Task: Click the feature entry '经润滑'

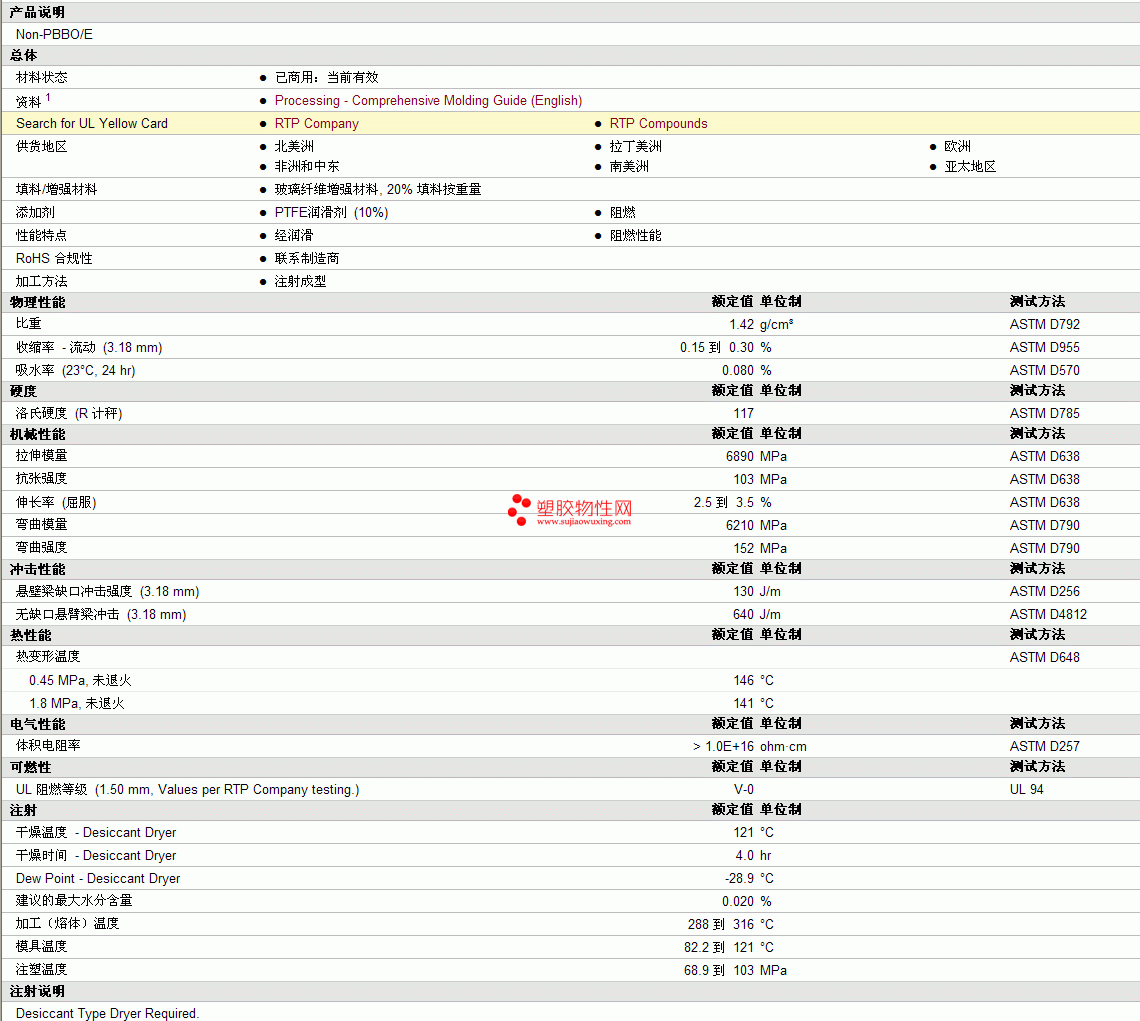Action: click(x=294, y=236)
